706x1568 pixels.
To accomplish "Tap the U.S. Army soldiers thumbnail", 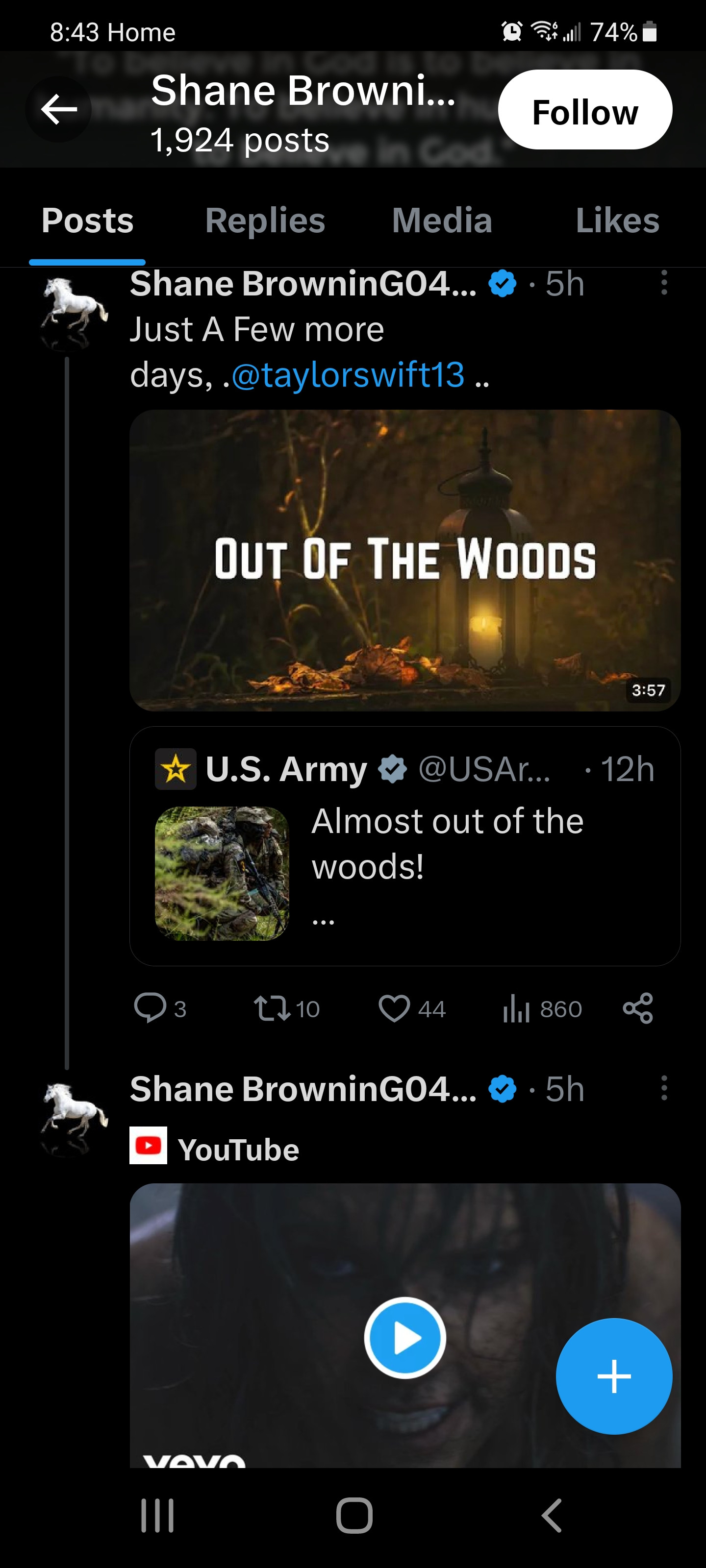I will (222, 873).
